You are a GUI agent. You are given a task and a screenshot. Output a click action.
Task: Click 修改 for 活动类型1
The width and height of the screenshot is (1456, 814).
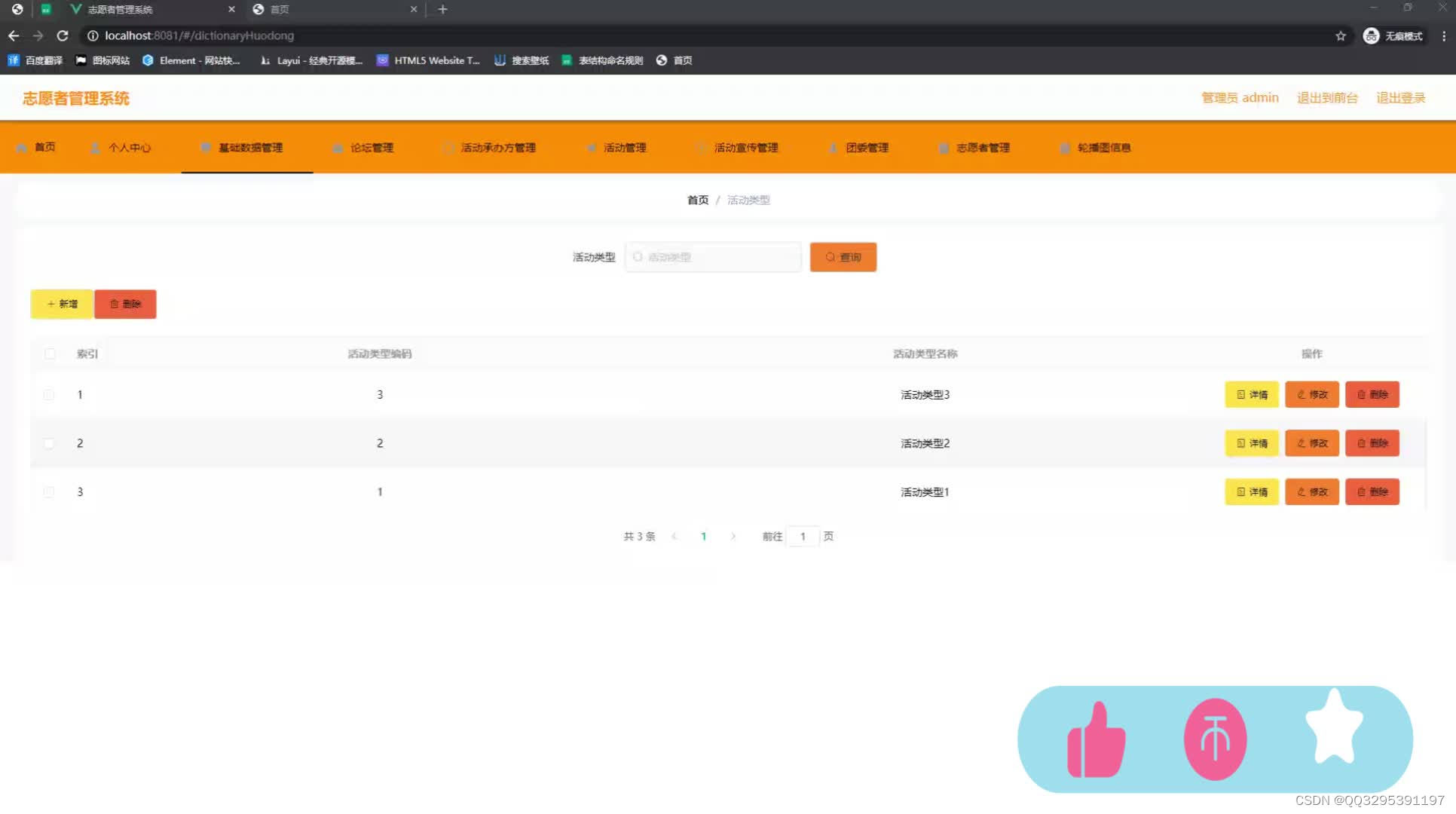(1312, 491)
